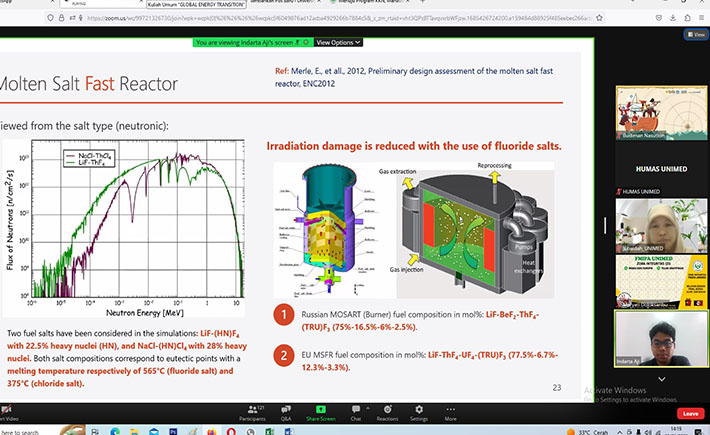Open the Chat panel
Image resolution: width=710 pixels, height=435 pixels.
coord(356,413)
